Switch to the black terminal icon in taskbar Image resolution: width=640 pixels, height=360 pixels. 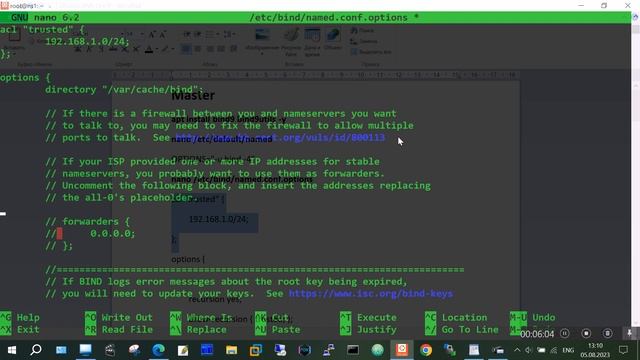(x=353, y=350)
